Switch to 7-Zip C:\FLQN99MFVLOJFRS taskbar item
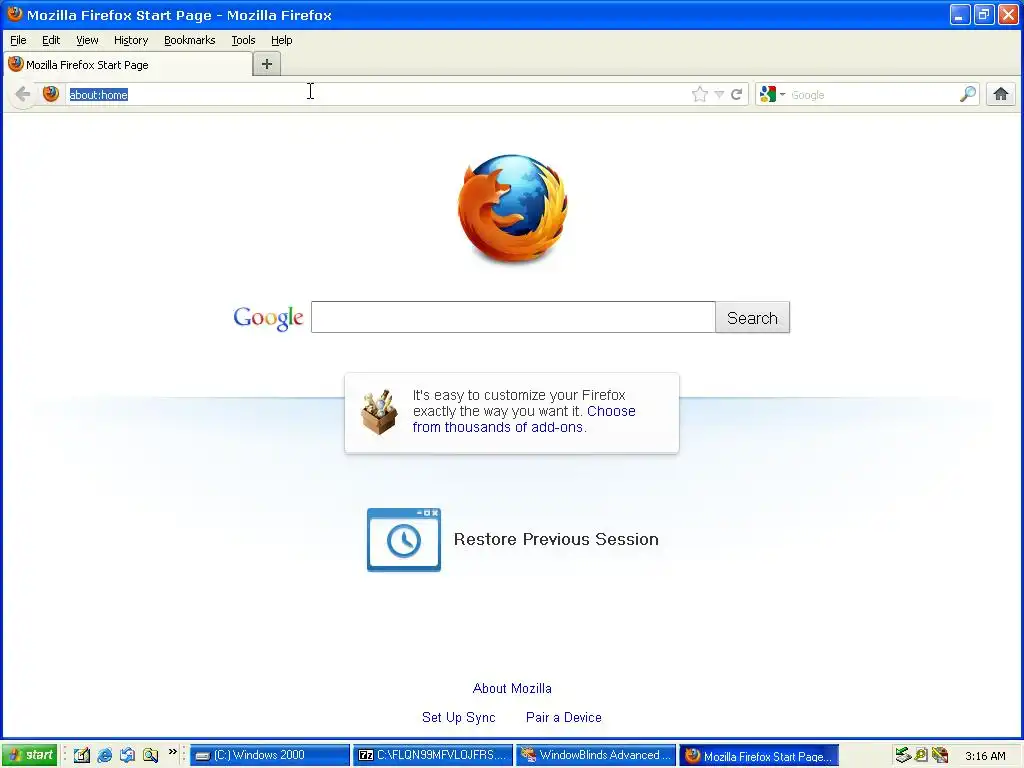The image size is (1024, 768). tap(433, 755)
